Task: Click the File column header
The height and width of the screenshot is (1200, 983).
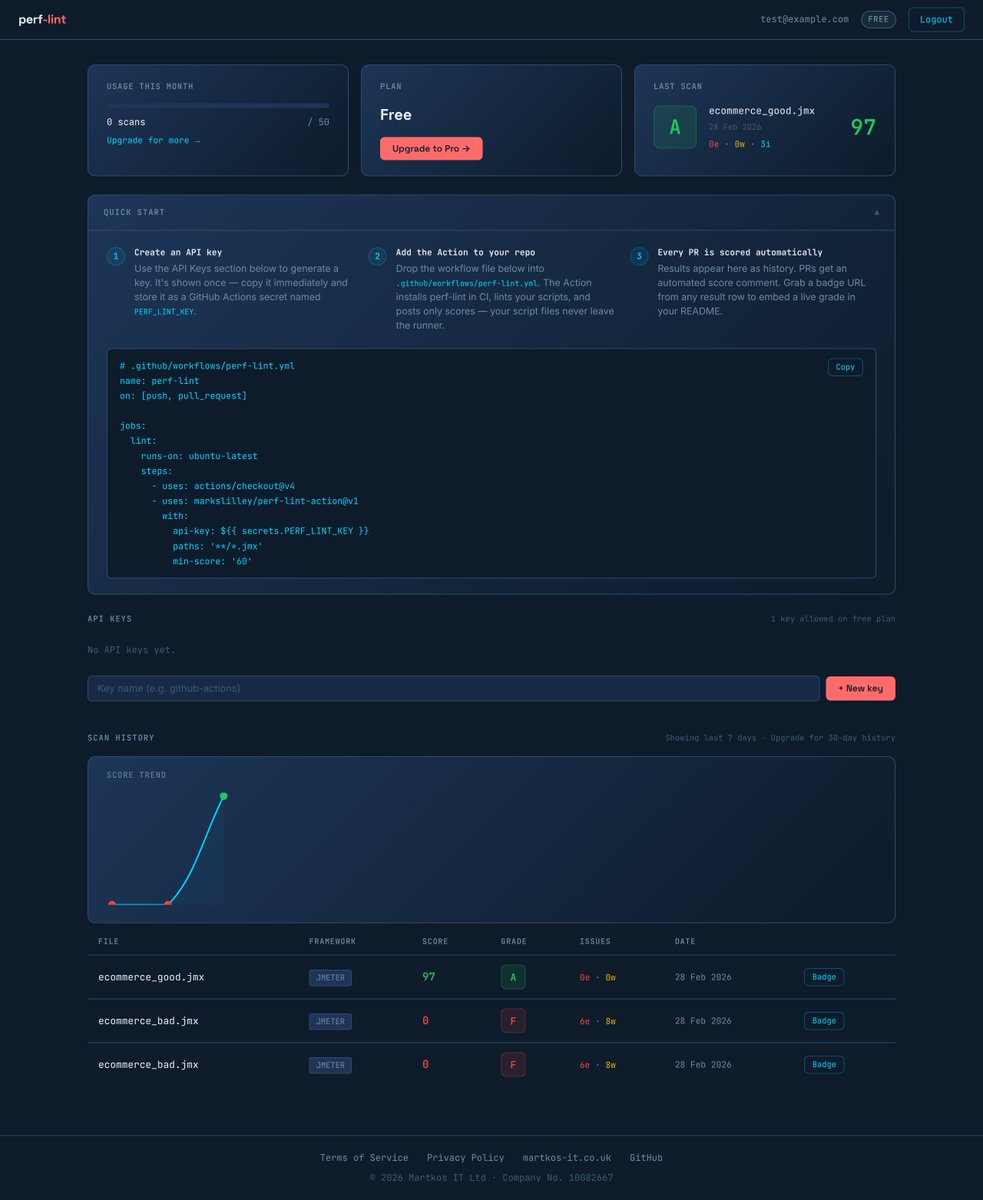Action: click(107, 941)
